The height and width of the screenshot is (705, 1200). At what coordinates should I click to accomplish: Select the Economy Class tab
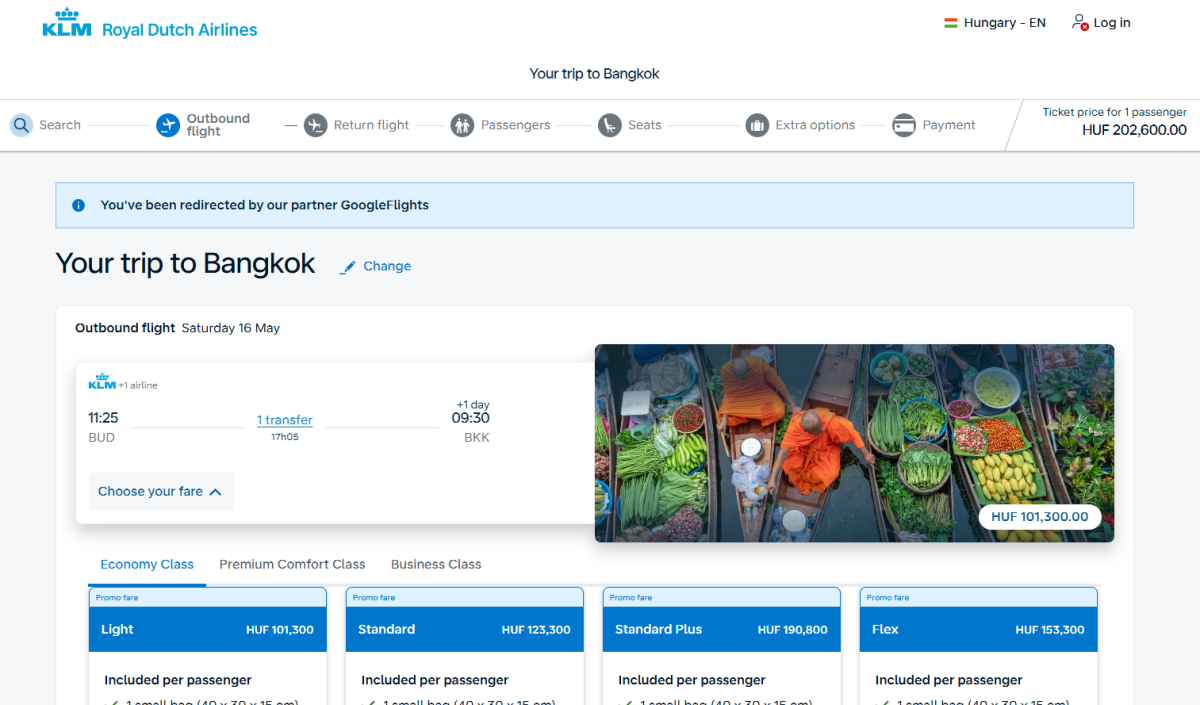(147, 564)
